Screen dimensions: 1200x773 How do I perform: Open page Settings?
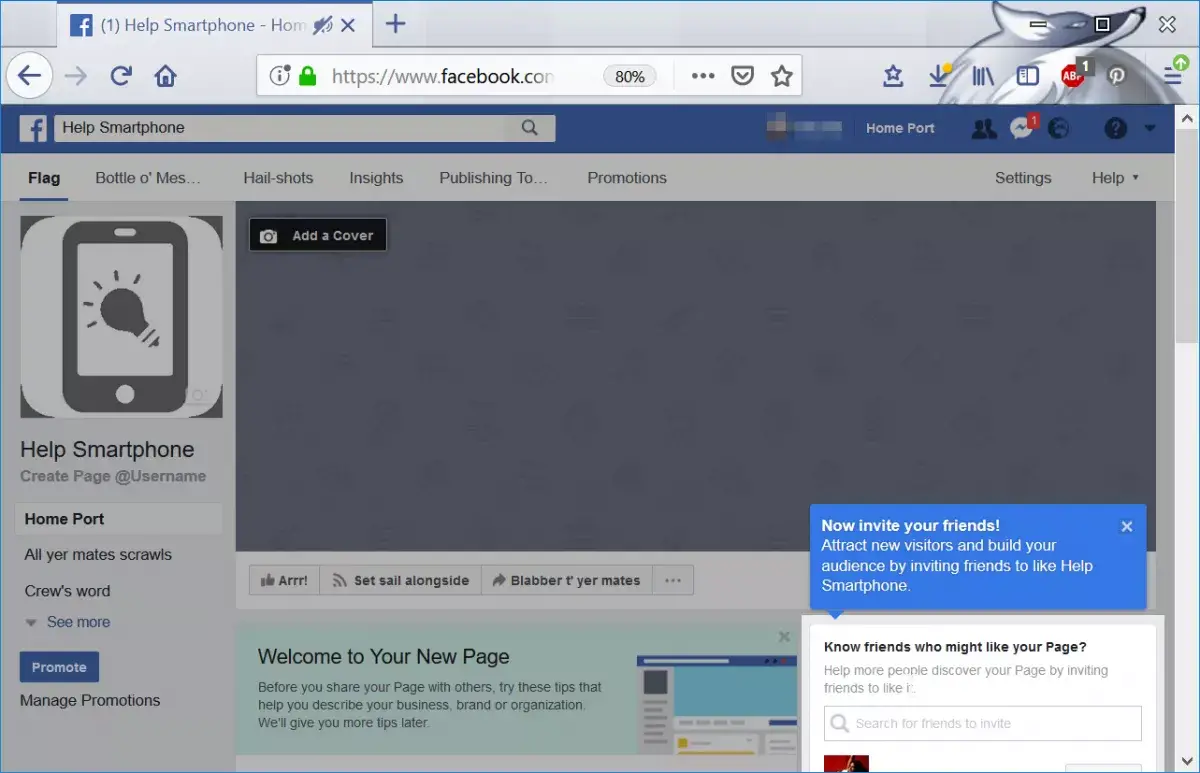point(1023,178)
